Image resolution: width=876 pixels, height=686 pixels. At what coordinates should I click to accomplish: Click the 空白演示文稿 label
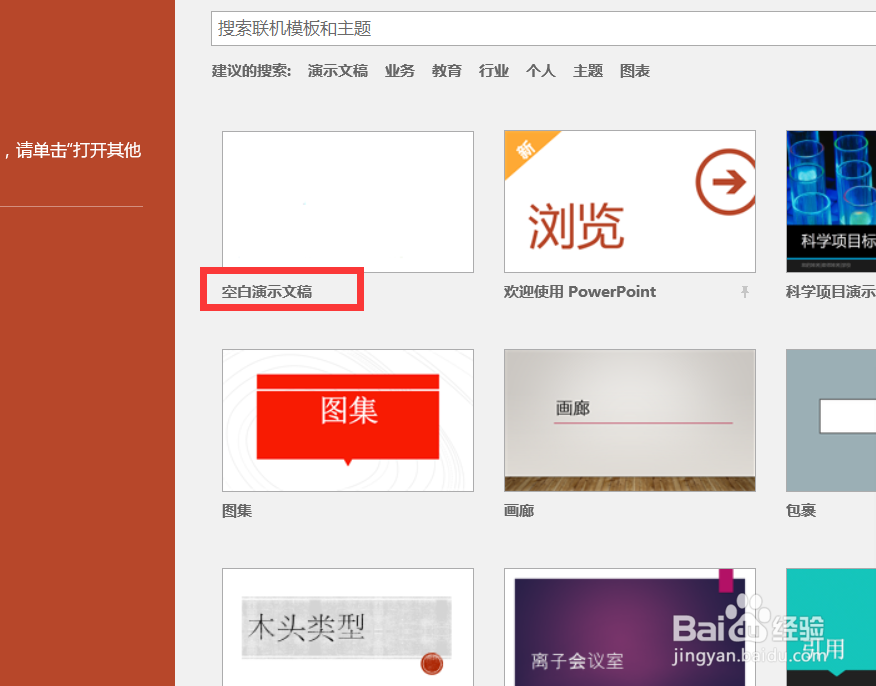click(x=266, y=292)
